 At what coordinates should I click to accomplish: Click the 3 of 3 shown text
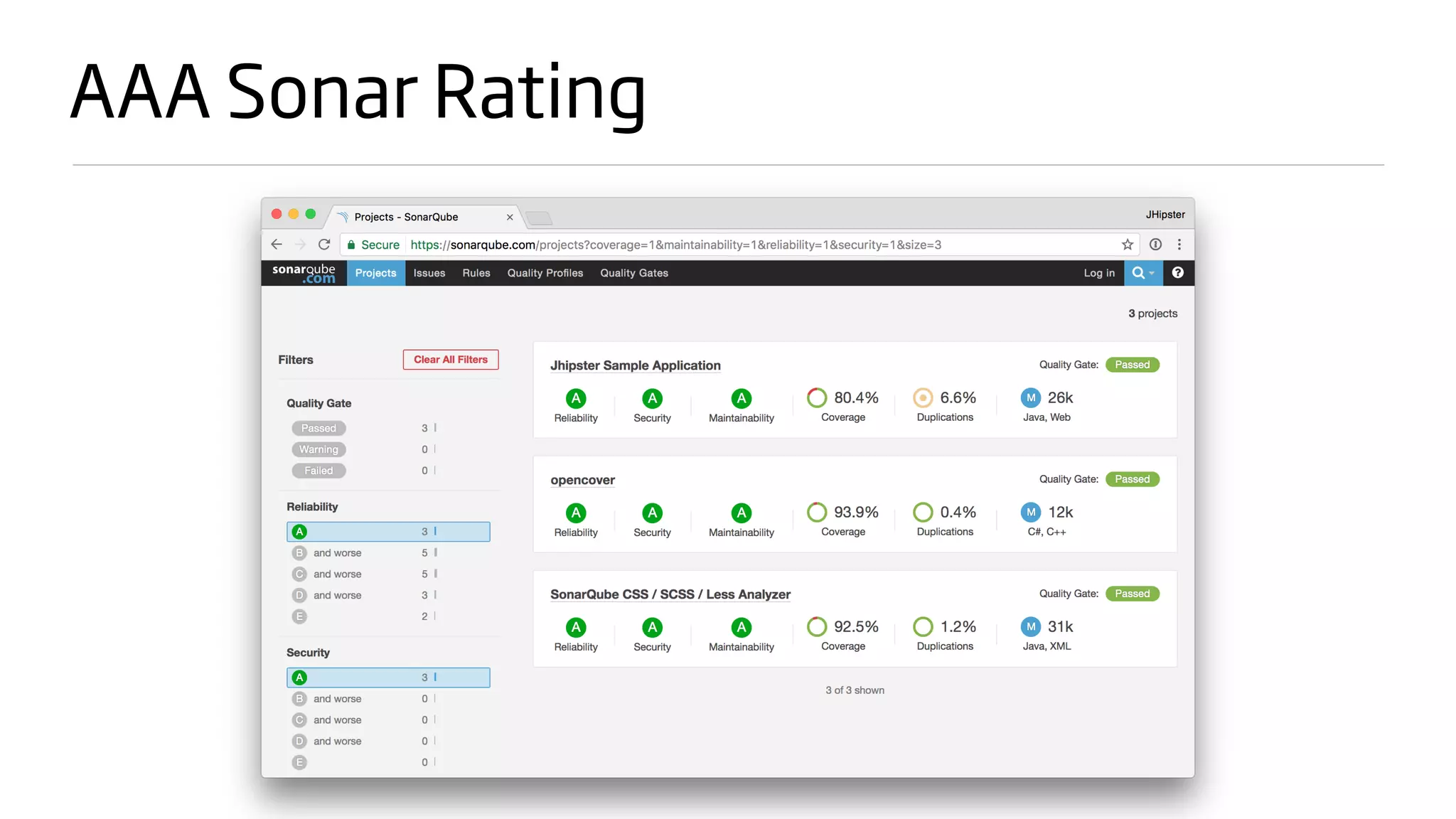point(855,690)
